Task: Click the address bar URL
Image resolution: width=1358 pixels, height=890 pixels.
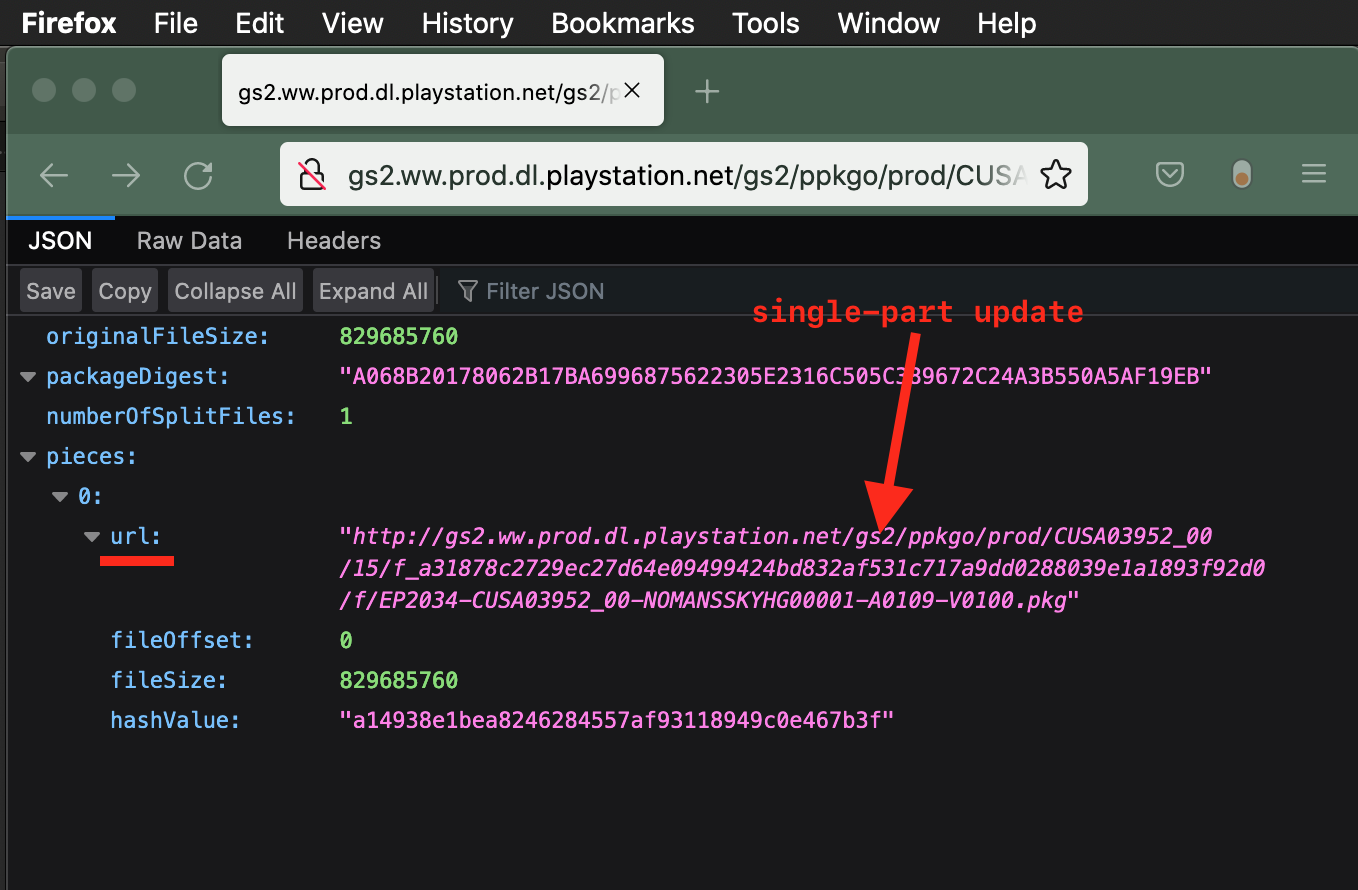Action: [687, 176]
